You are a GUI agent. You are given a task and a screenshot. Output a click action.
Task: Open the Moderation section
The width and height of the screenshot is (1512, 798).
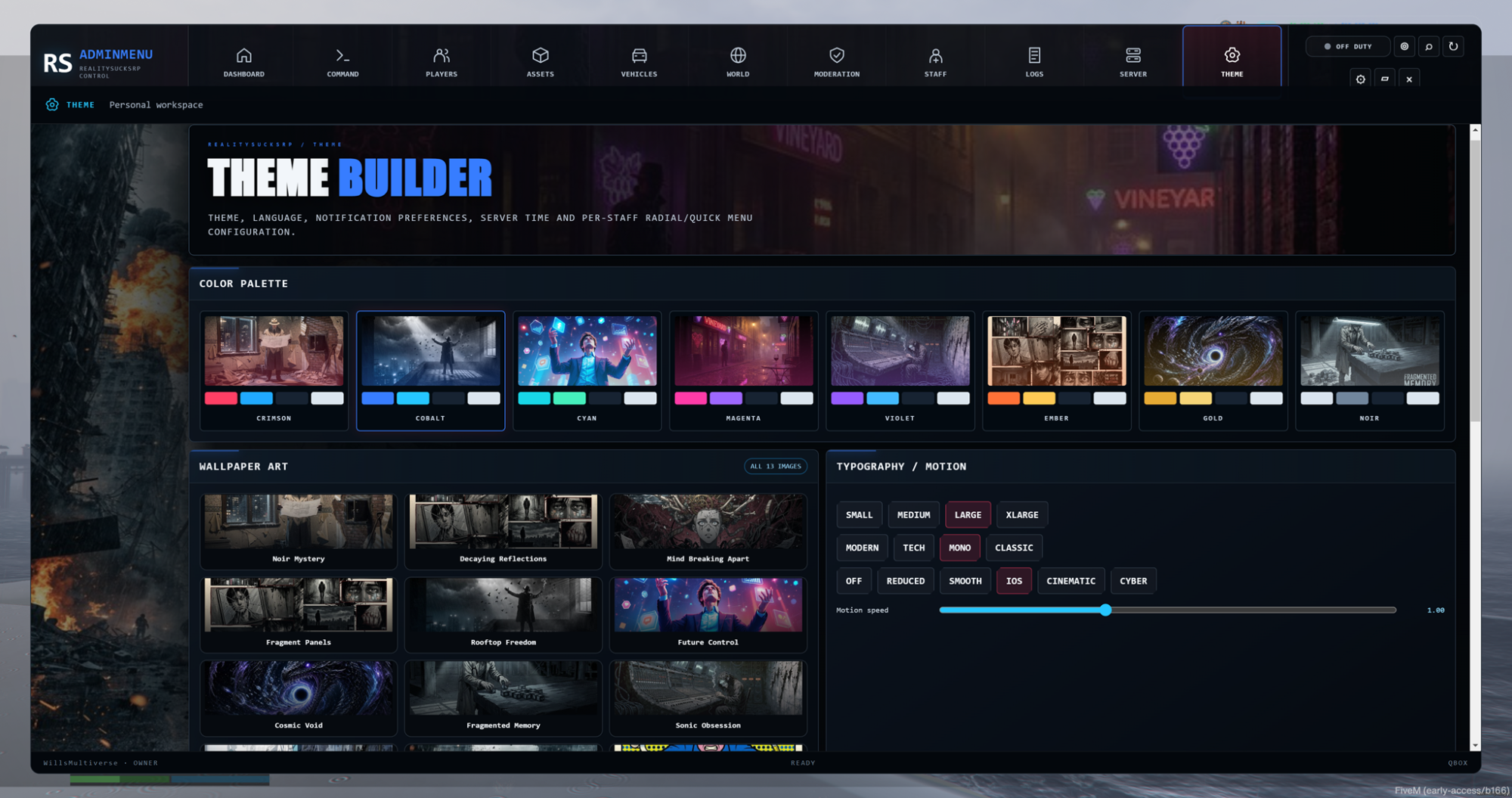point(836,62)
